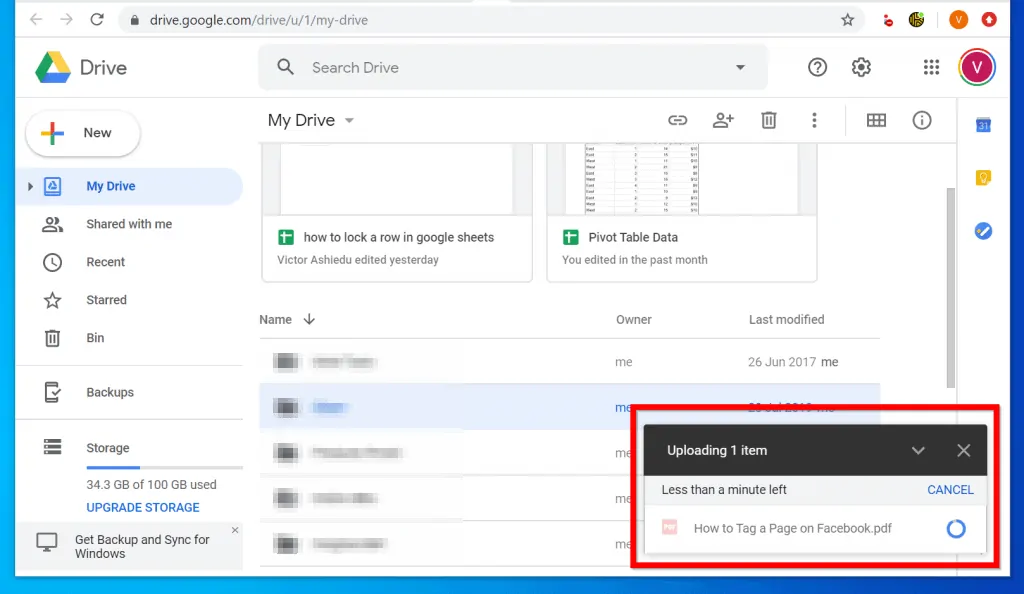Show the details info panel

point(921,121)
